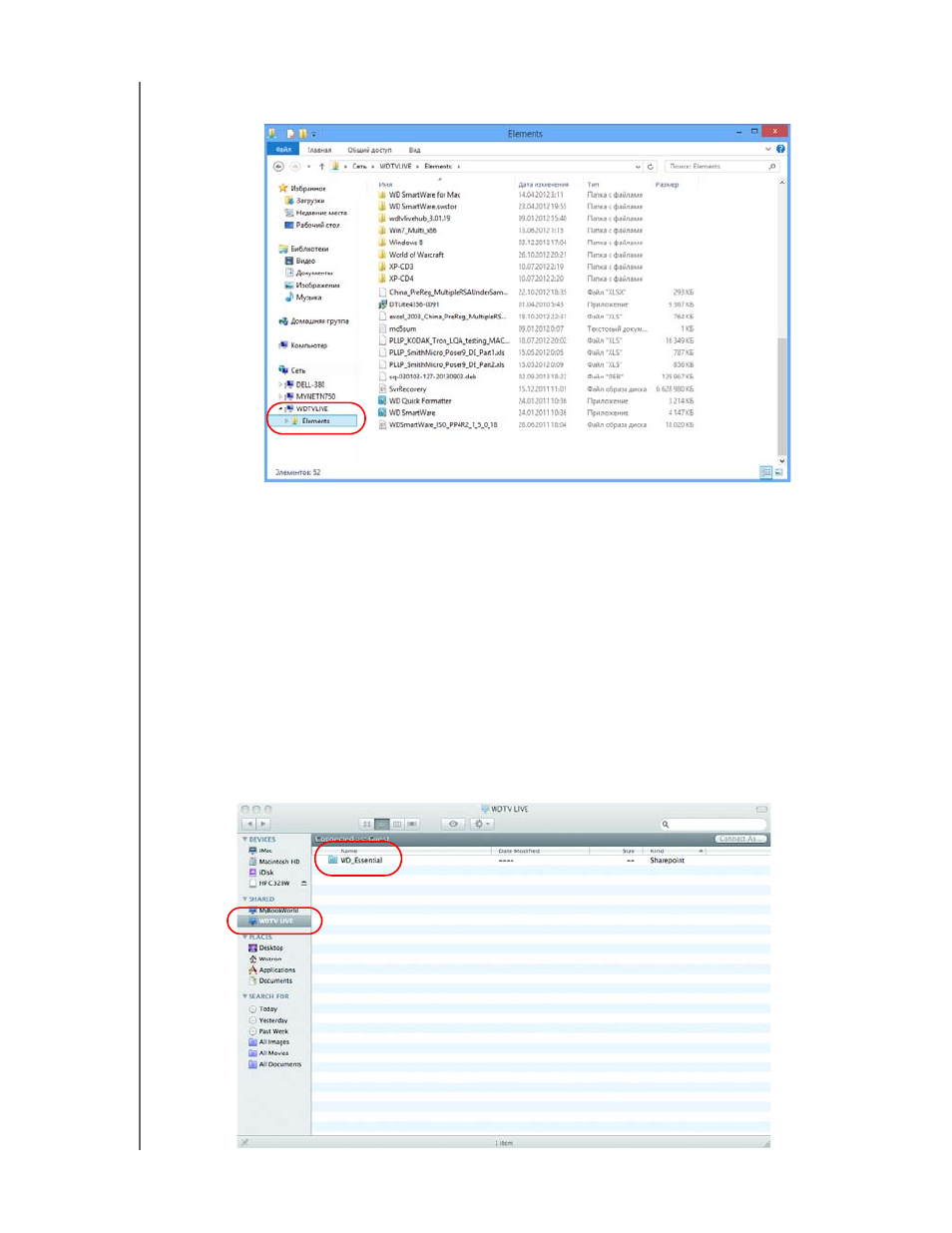Open the Файл ribbon tab in Explorer

(283, 150)
